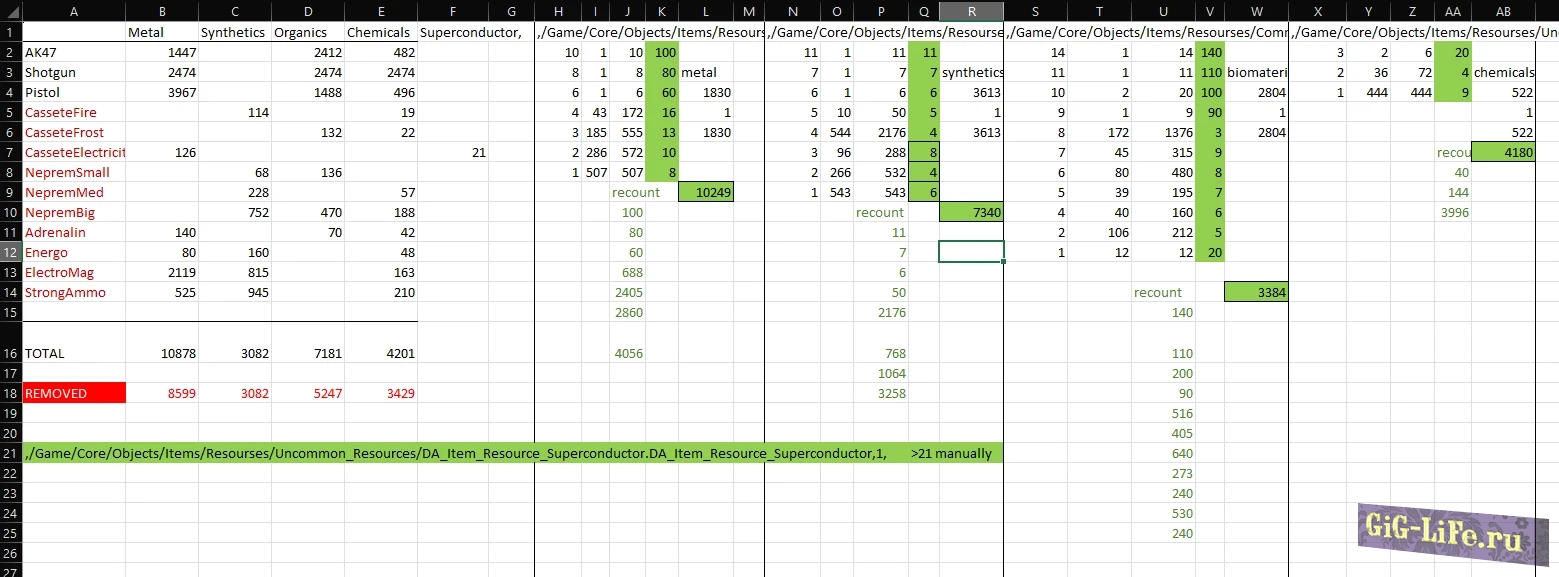
Task: Select the green cell containing 7340
Action: pyautogui.click(x=971, y=212)
